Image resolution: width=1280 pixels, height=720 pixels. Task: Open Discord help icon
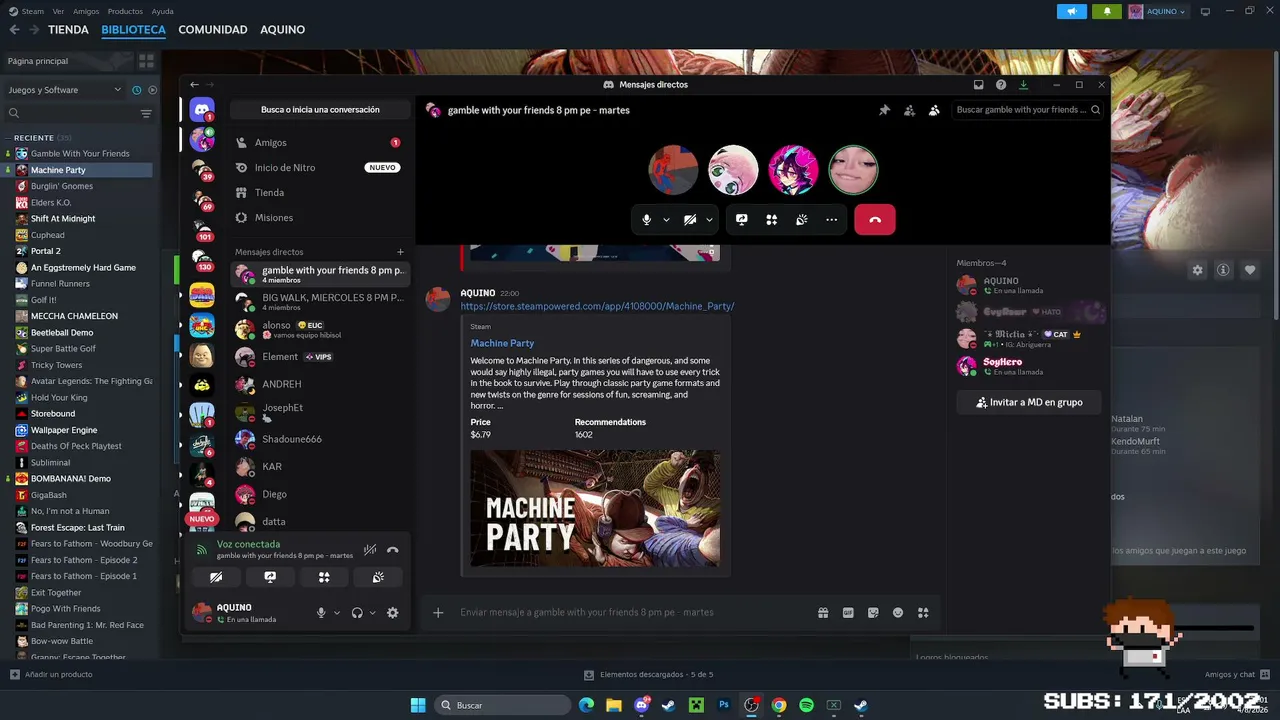pyautogui.click(x=1001, y=85)
